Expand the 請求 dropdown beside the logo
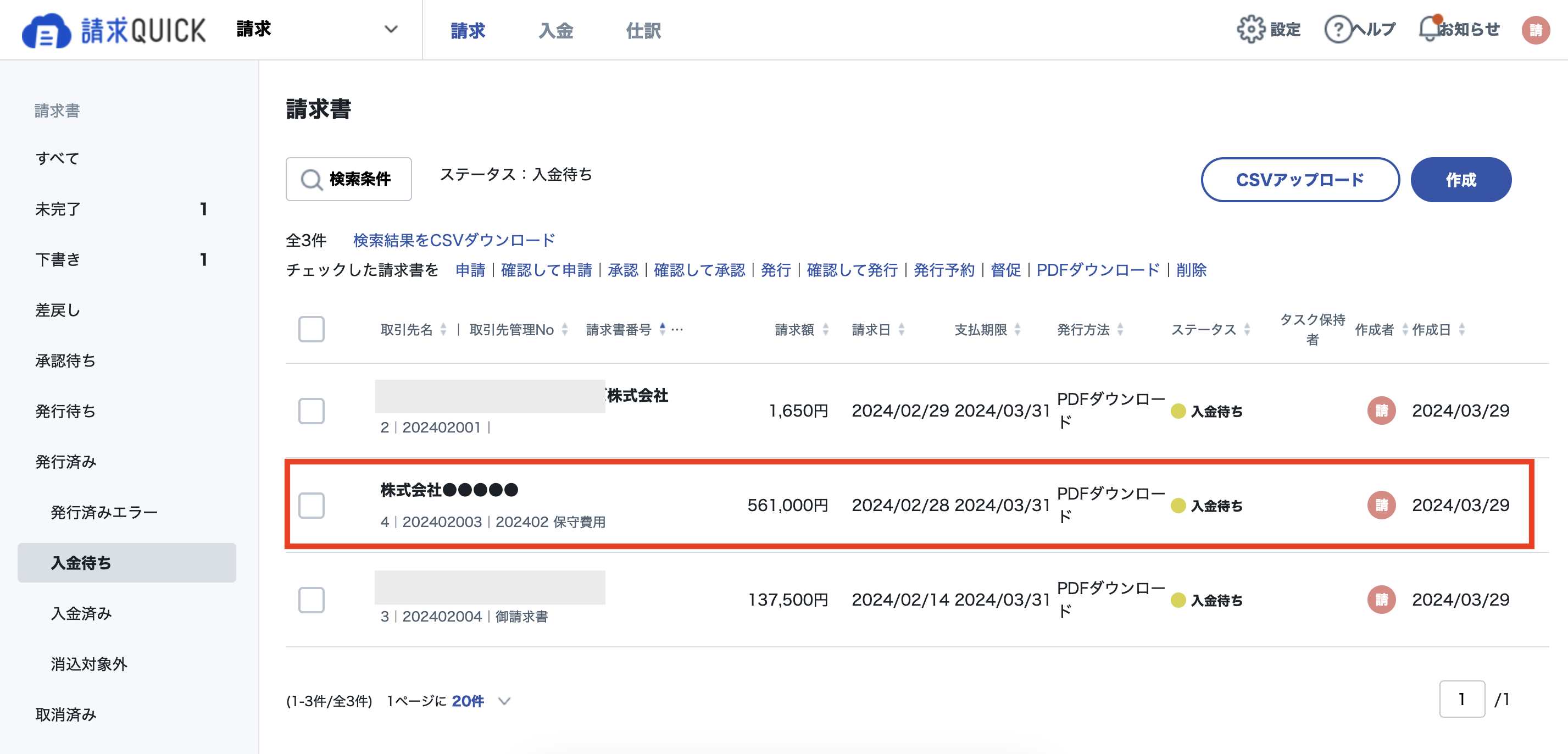Screen dimensions: 1568x754 [390, 29]
